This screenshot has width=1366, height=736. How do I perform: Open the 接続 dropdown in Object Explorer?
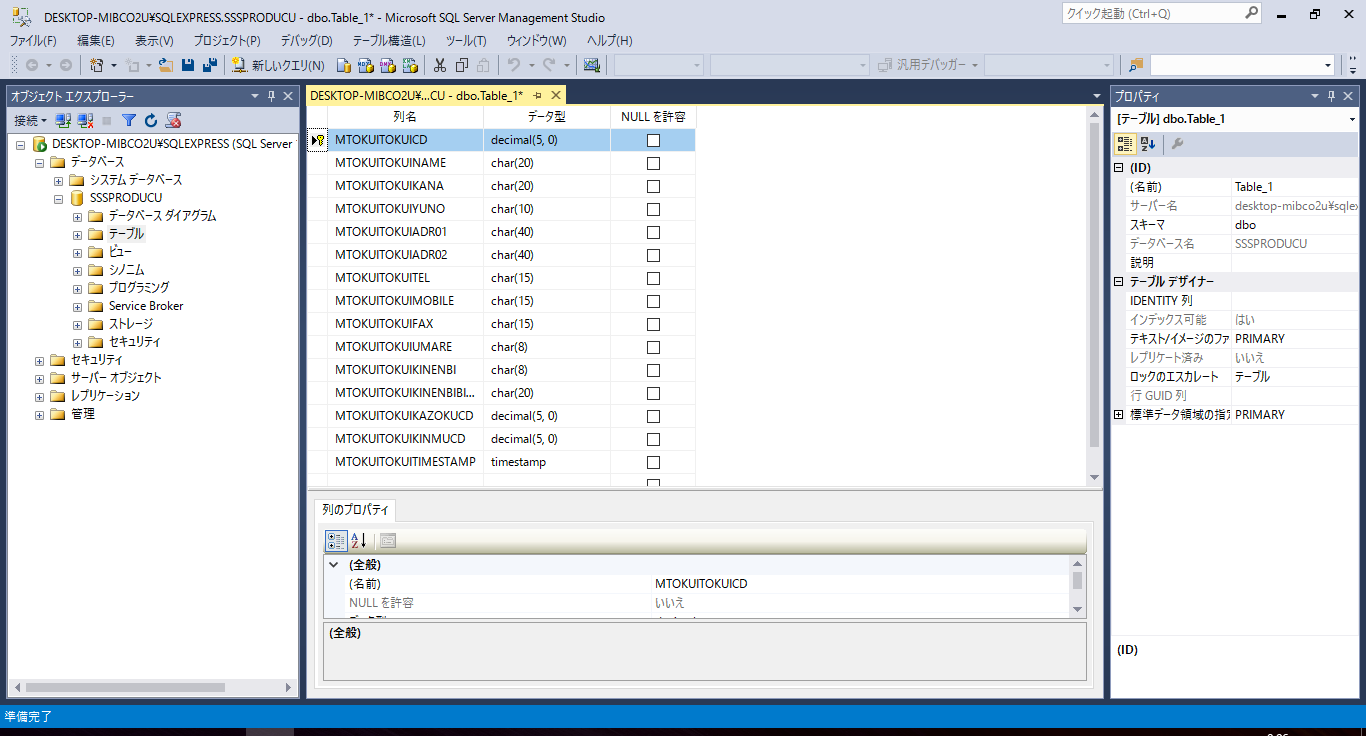[x=30, y=120]
